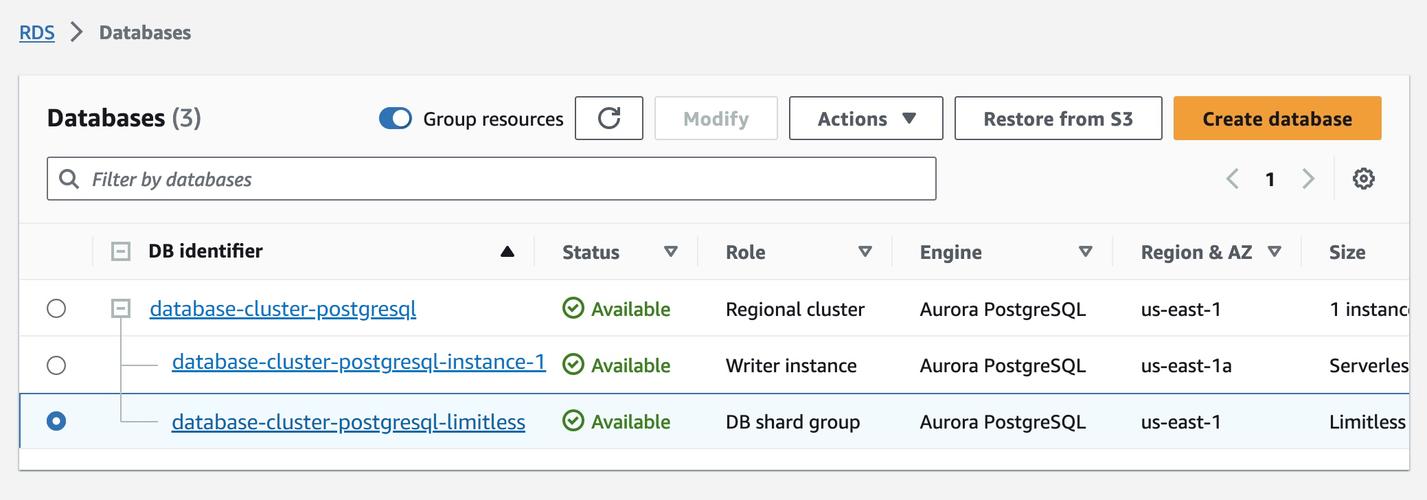1427x500 pixels.
Task: Click the Create database button
Action: (1276, 118)
